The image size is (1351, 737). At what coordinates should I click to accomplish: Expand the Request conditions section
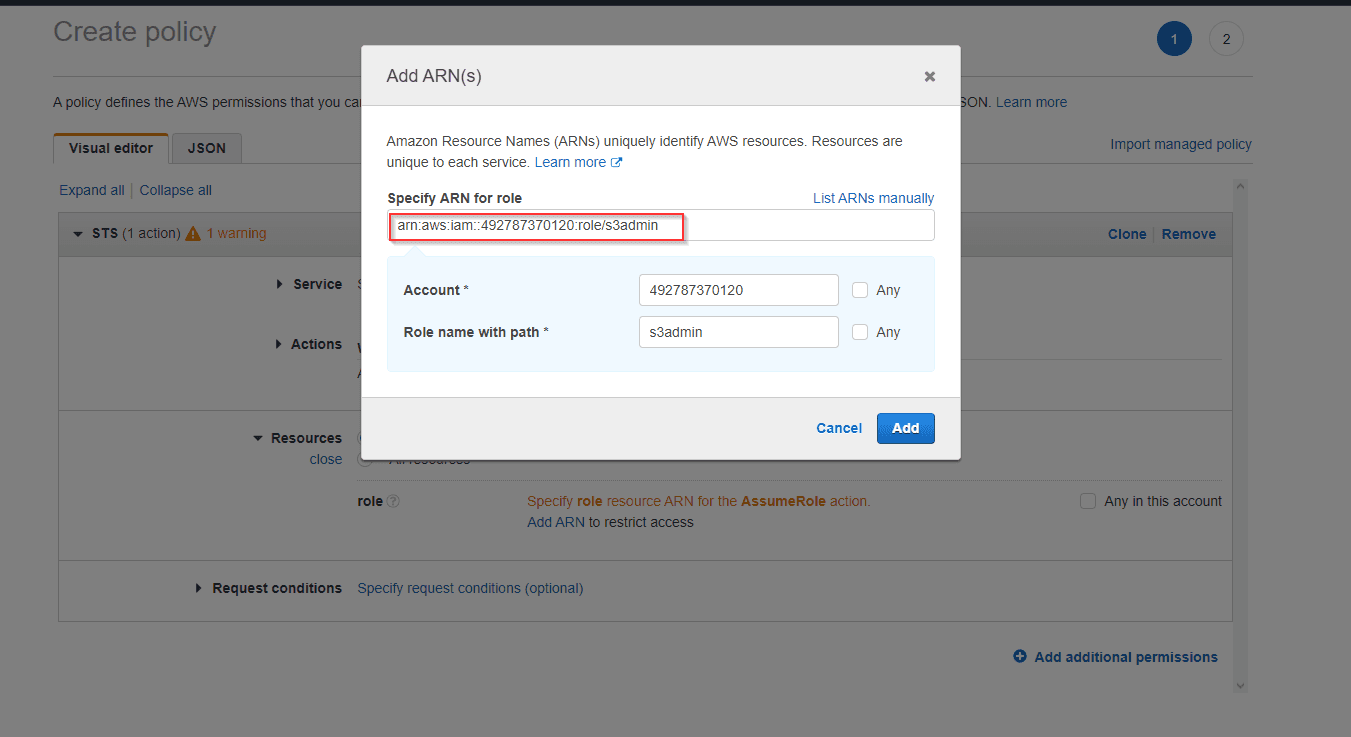pos(199,588)
